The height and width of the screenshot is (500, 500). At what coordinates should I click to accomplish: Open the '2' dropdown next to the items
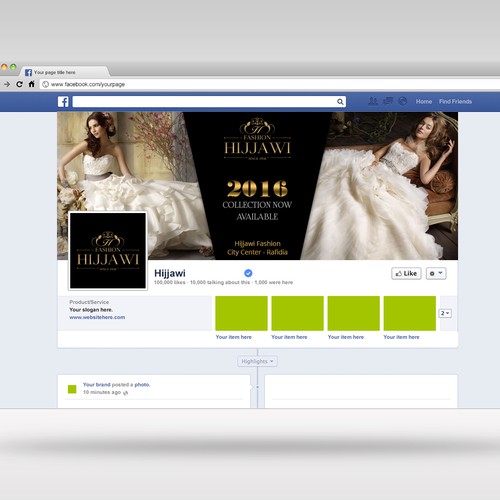click(x=445, y=313)
